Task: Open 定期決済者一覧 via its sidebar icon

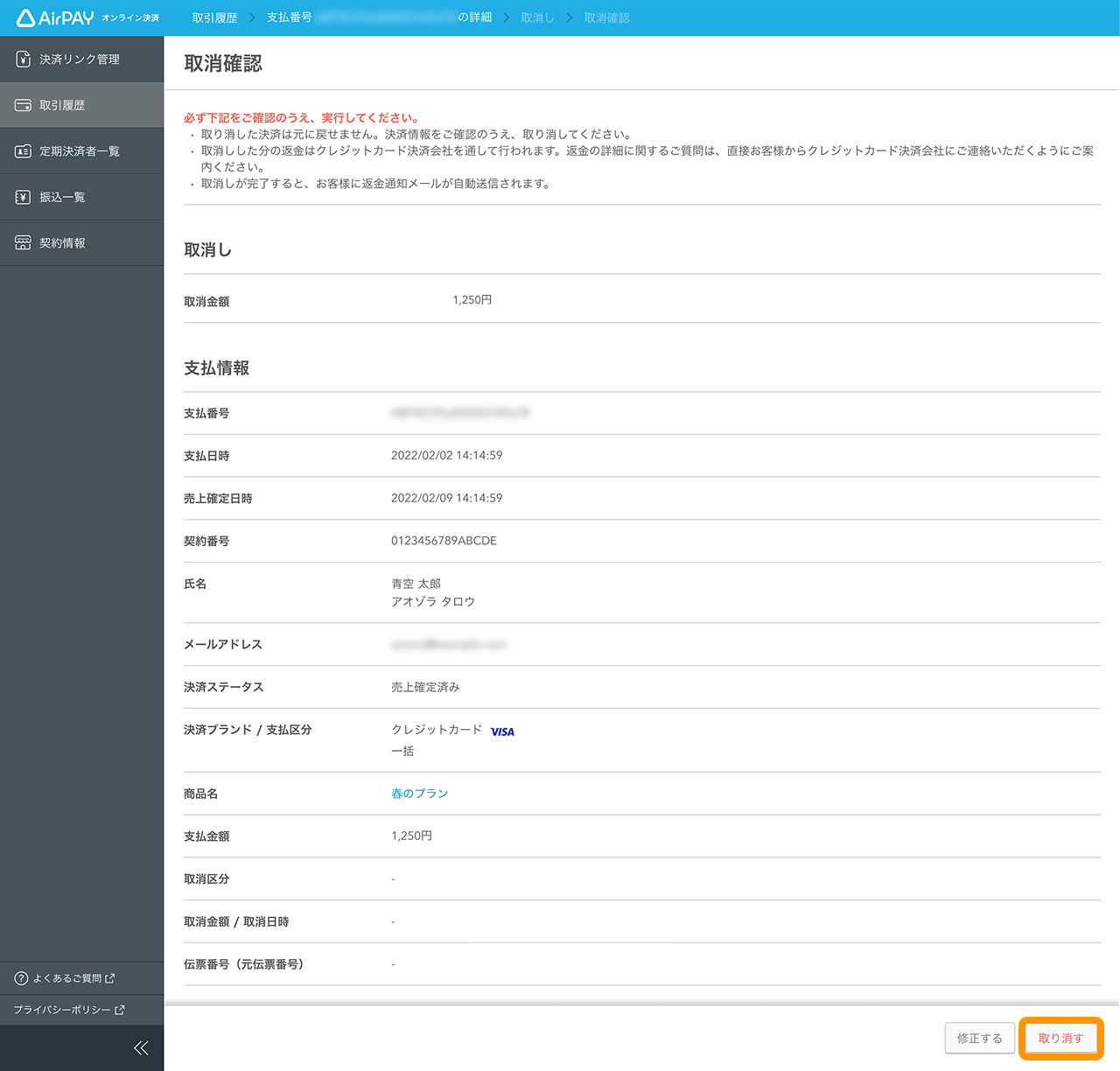Action: tap(23, 150)
